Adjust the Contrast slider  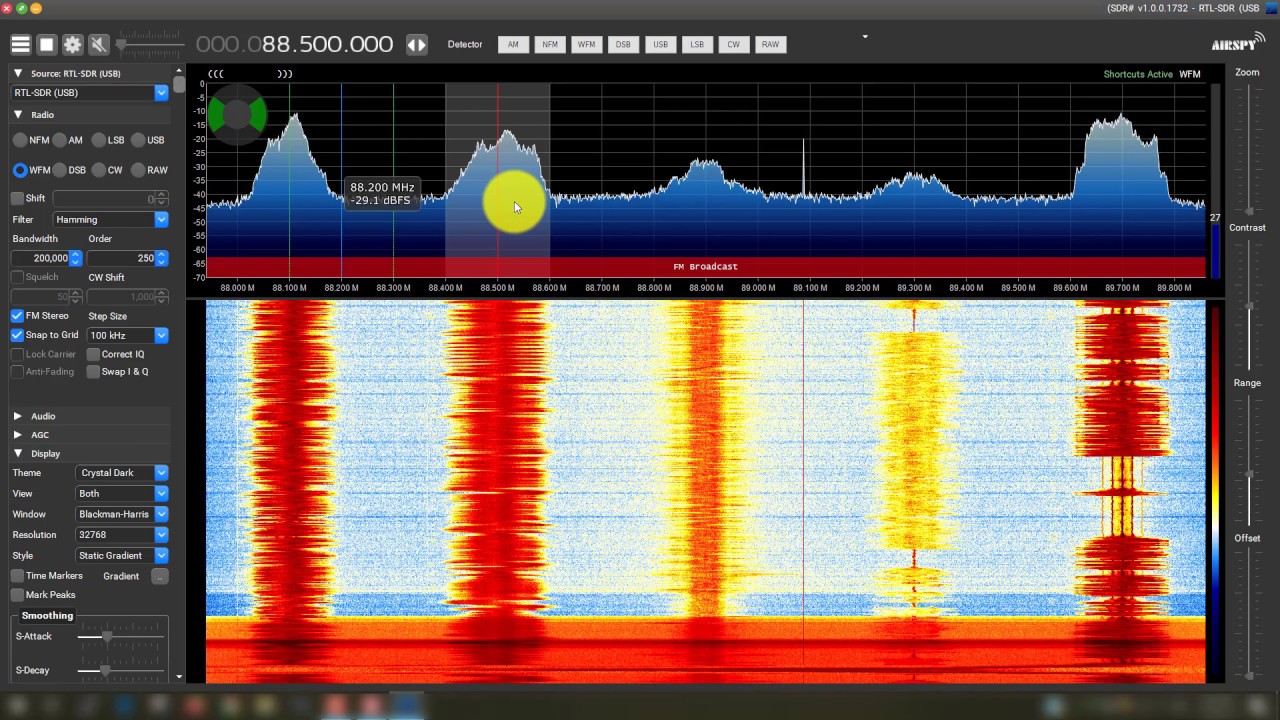pos(1248,305)
